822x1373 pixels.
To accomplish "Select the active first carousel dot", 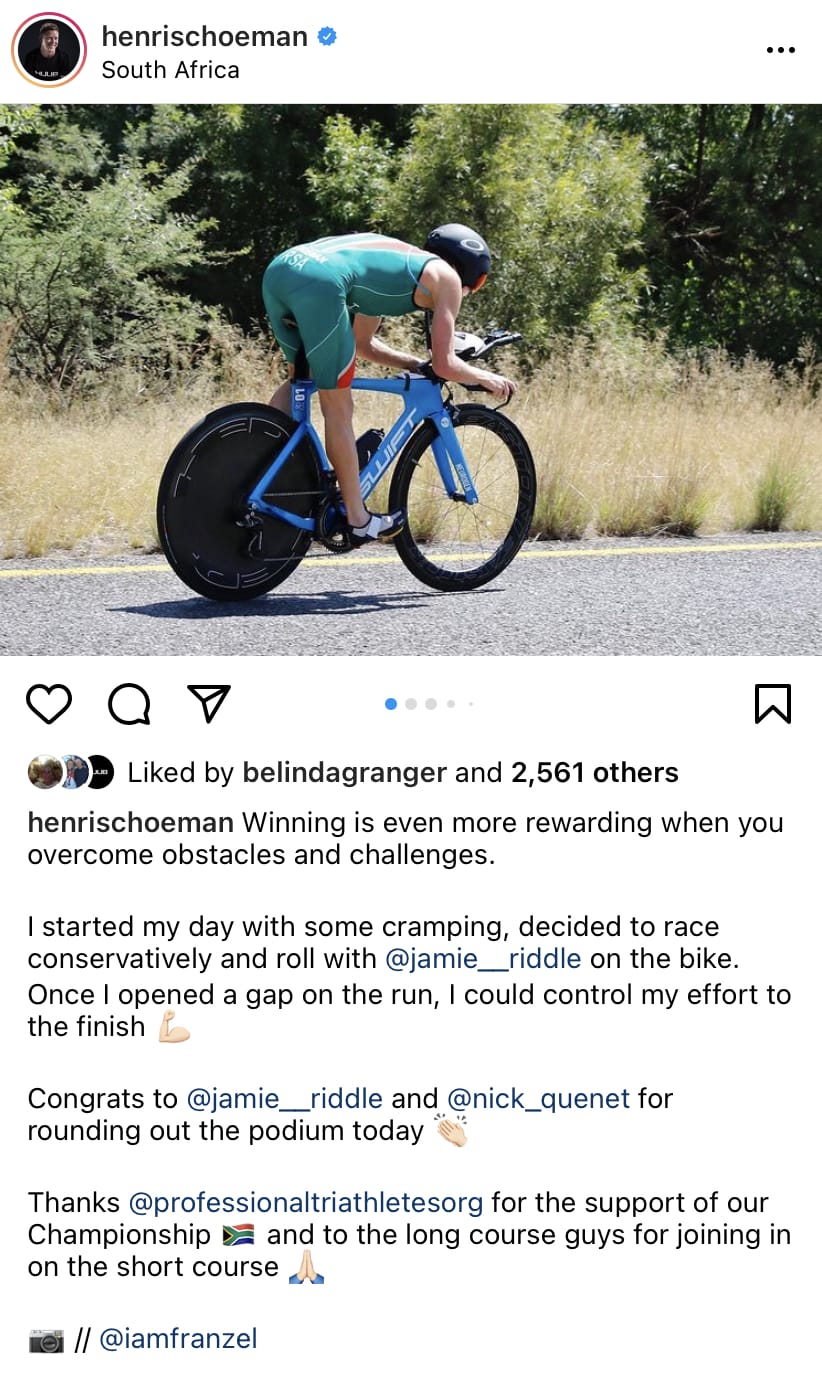I will coord(390,704).
